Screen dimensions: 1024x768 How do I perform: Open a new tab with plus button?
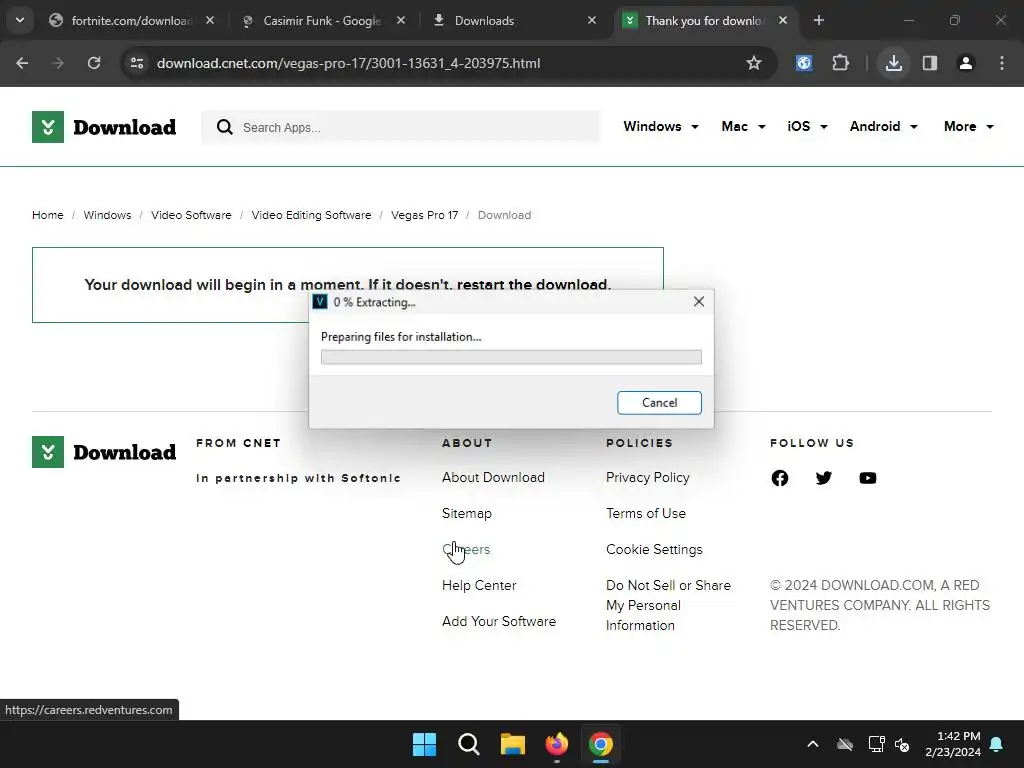[x=818, y=20]
